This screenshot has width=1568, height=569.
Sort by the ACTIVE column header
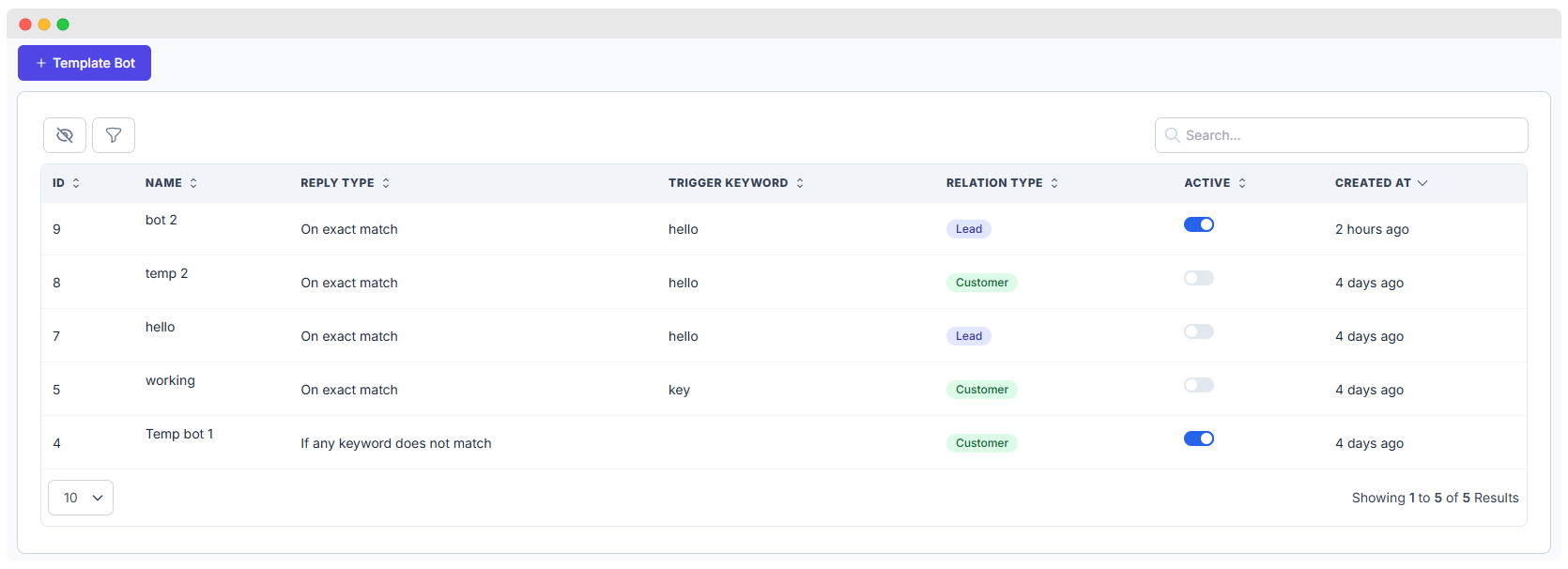(1215, 183)
